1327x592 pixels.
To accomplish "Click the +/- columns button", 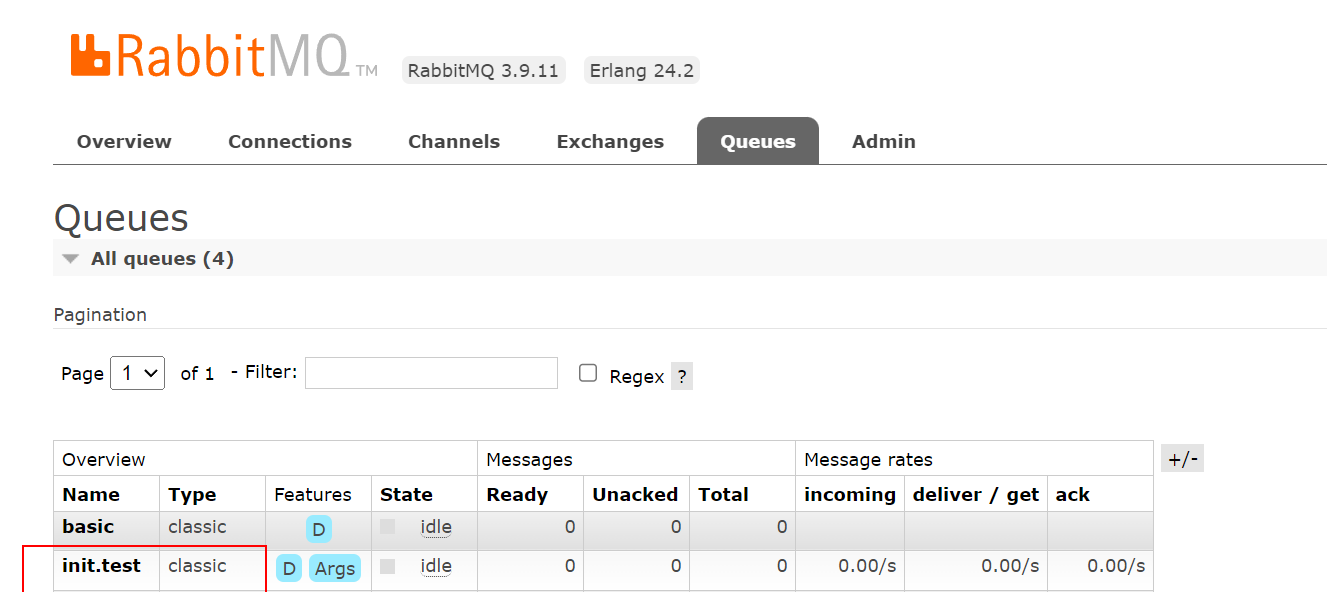I will point(1182,459).
